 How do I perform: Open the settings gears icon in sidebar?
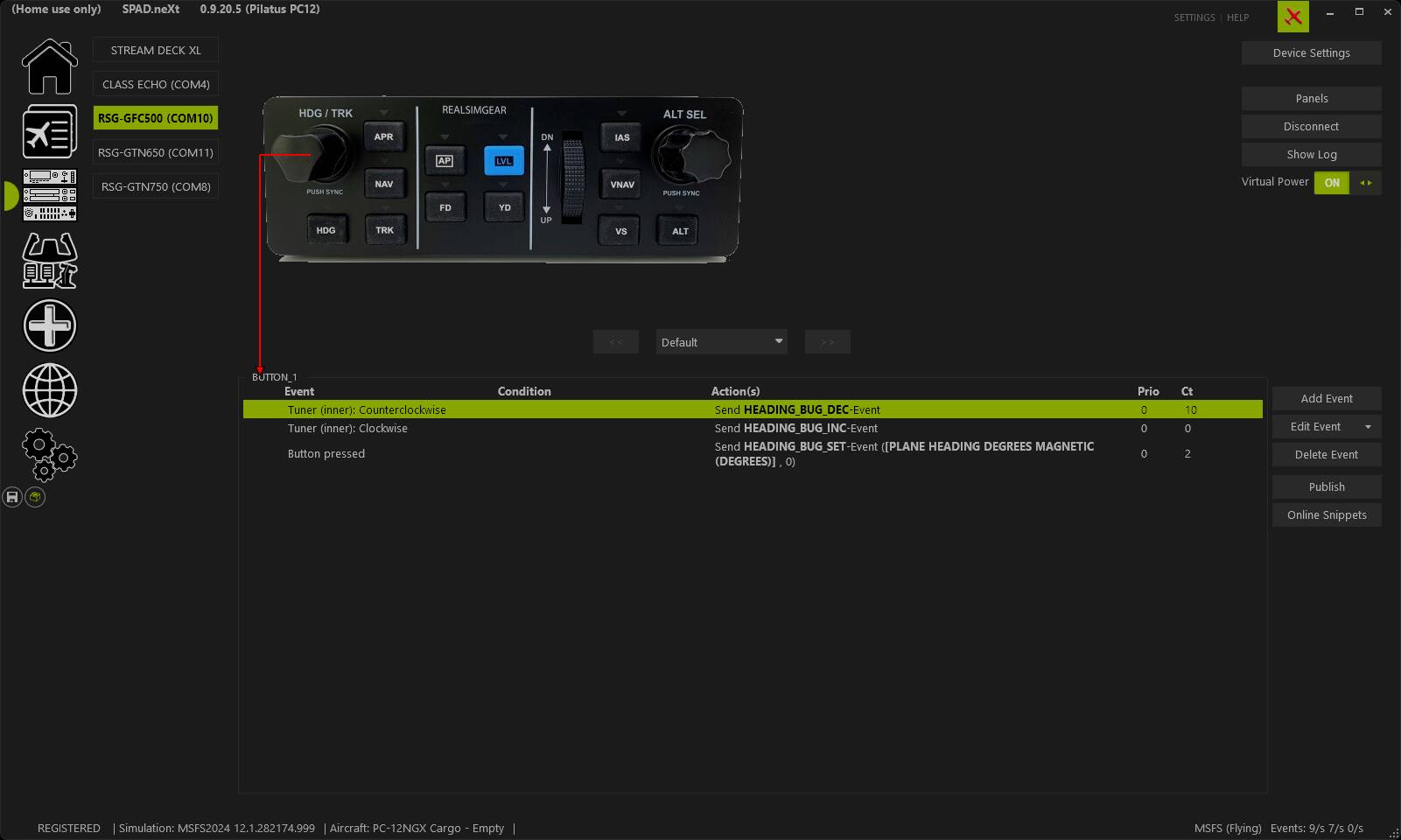[x=50, y=455]
